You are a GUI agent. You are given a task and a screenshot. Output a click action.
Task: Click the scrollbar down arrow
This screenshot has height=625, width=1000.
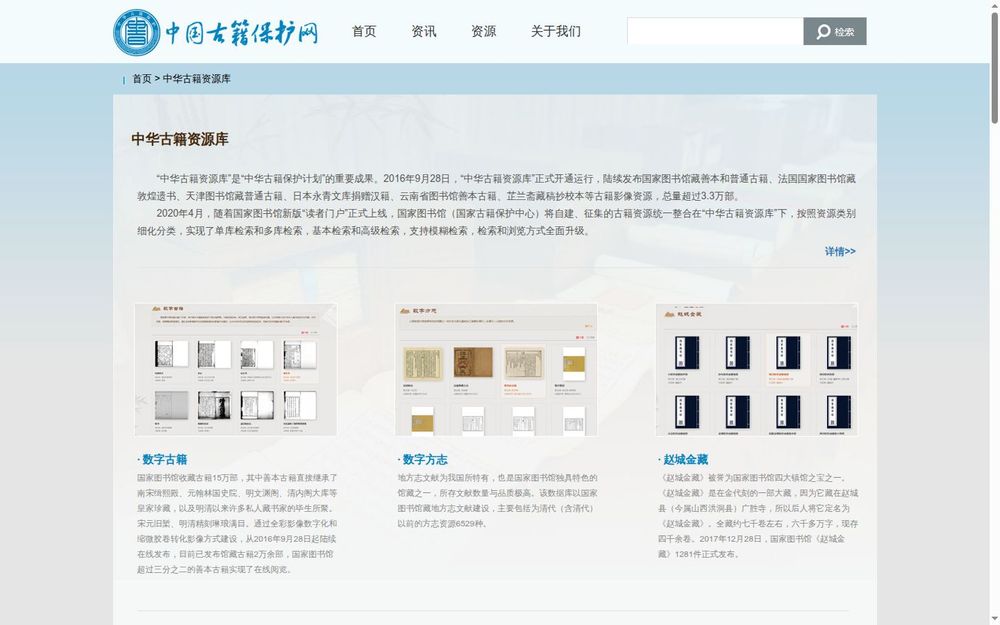coord(994,619)
